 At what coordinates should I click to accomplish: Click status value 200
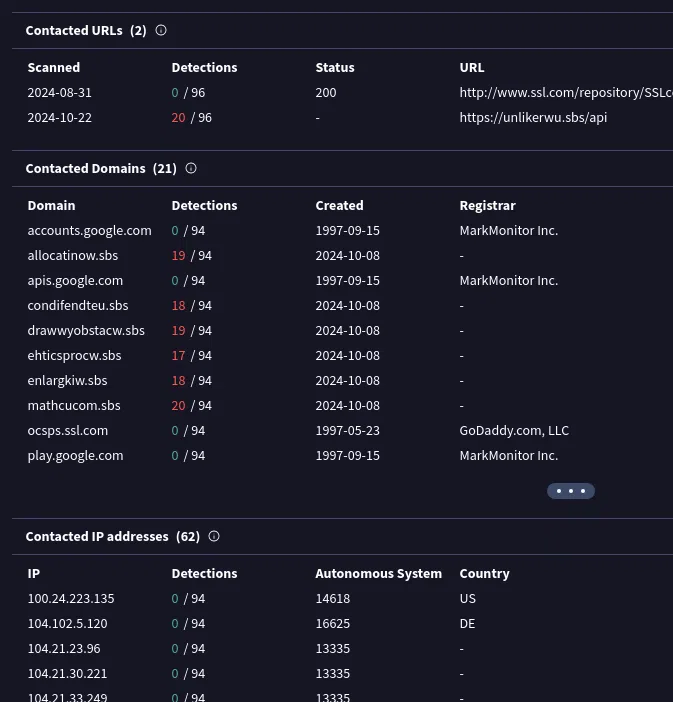click(x=326, y=93)
